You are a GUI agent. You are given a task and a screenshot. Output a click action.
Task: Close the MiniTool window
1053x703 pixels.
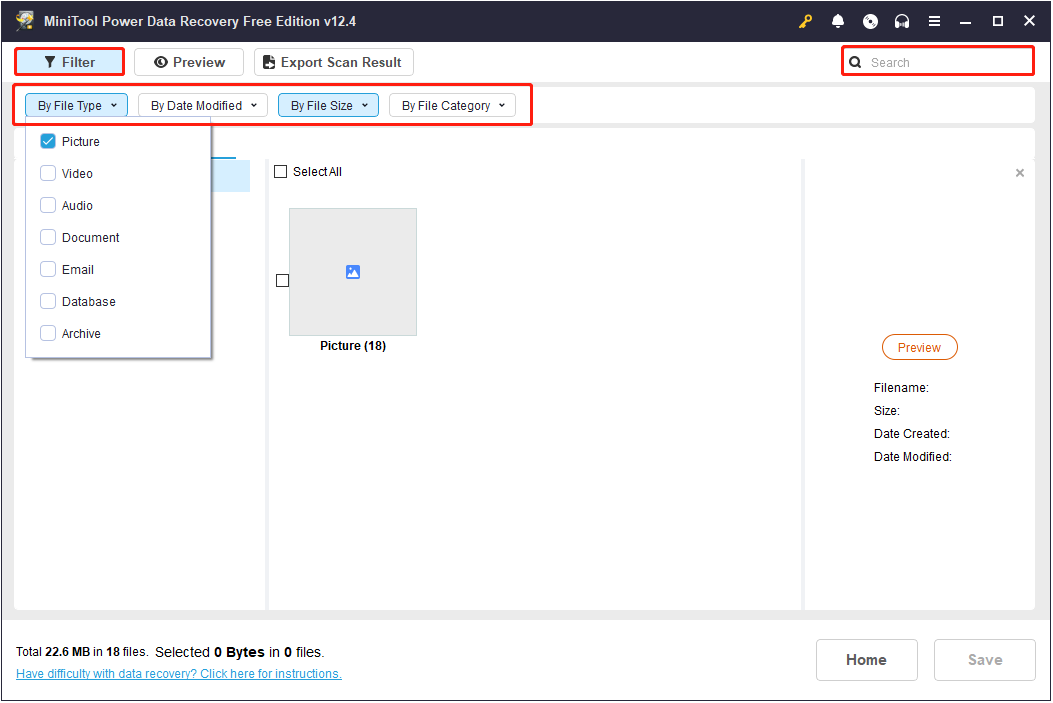1029,21
